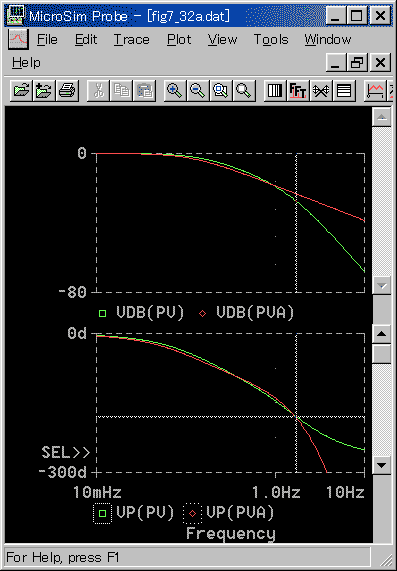Select the VP(PVA) trace legend marker
Image resolution: width=397 pixels, height=571 pixels.
tap(193, 513)
